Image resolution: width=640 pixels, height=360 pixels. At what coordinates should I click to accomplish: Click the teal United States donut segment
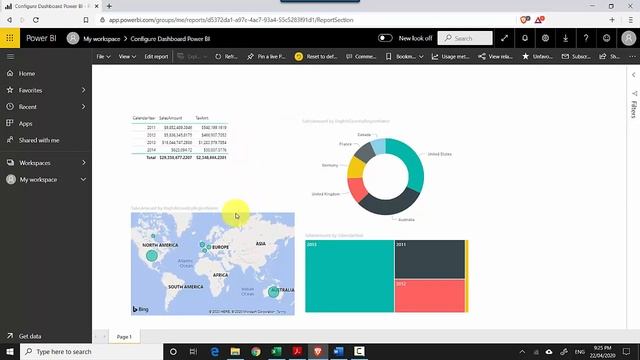tap(411, 161)
